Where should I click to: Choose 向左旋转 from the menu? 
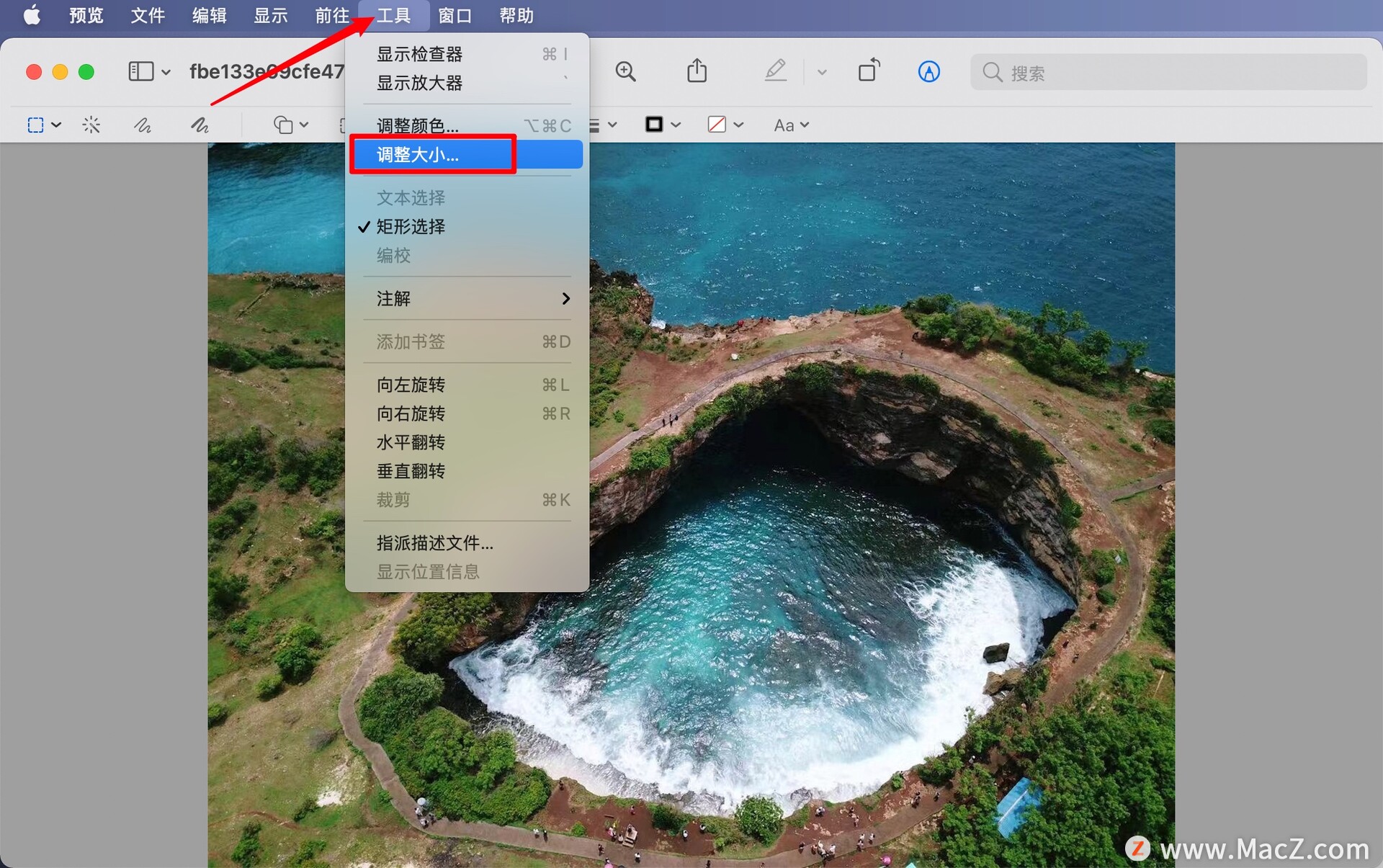tap(467, 385)
